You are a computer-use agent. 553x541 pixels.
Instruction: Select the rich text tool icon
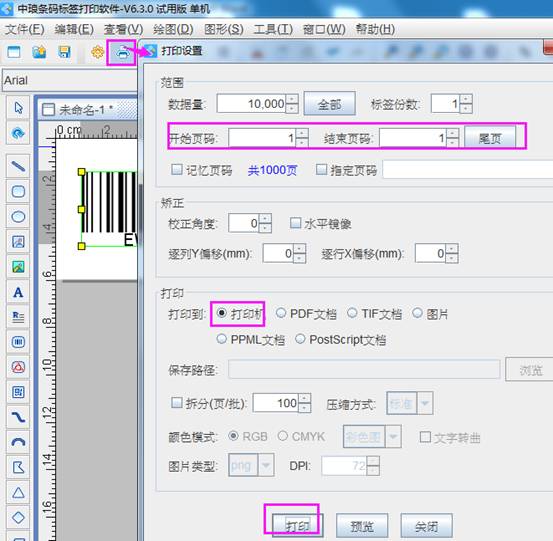click(18, 317)
